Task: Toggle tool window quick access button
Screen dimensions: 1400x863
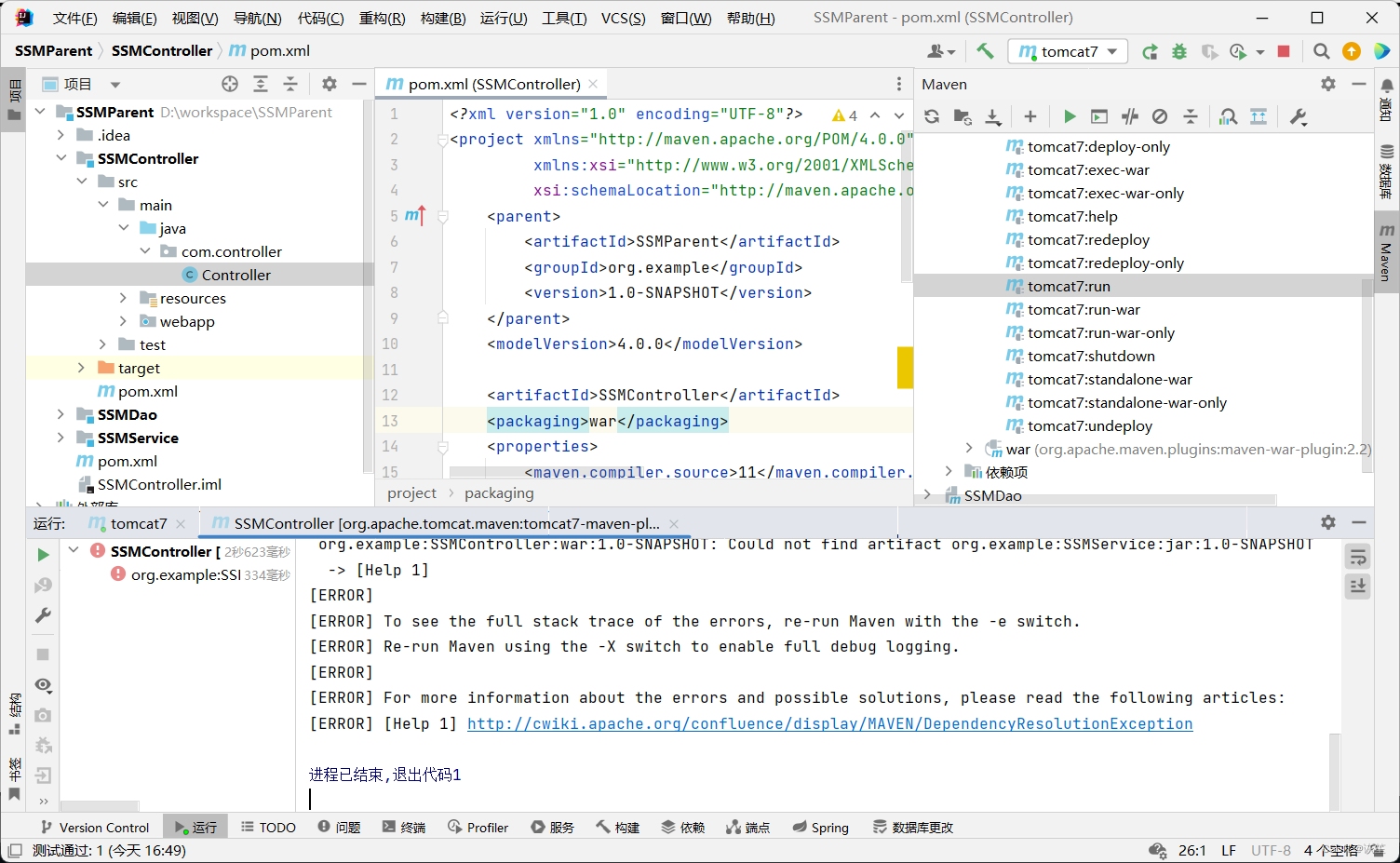Action: (x=15, y=850)
